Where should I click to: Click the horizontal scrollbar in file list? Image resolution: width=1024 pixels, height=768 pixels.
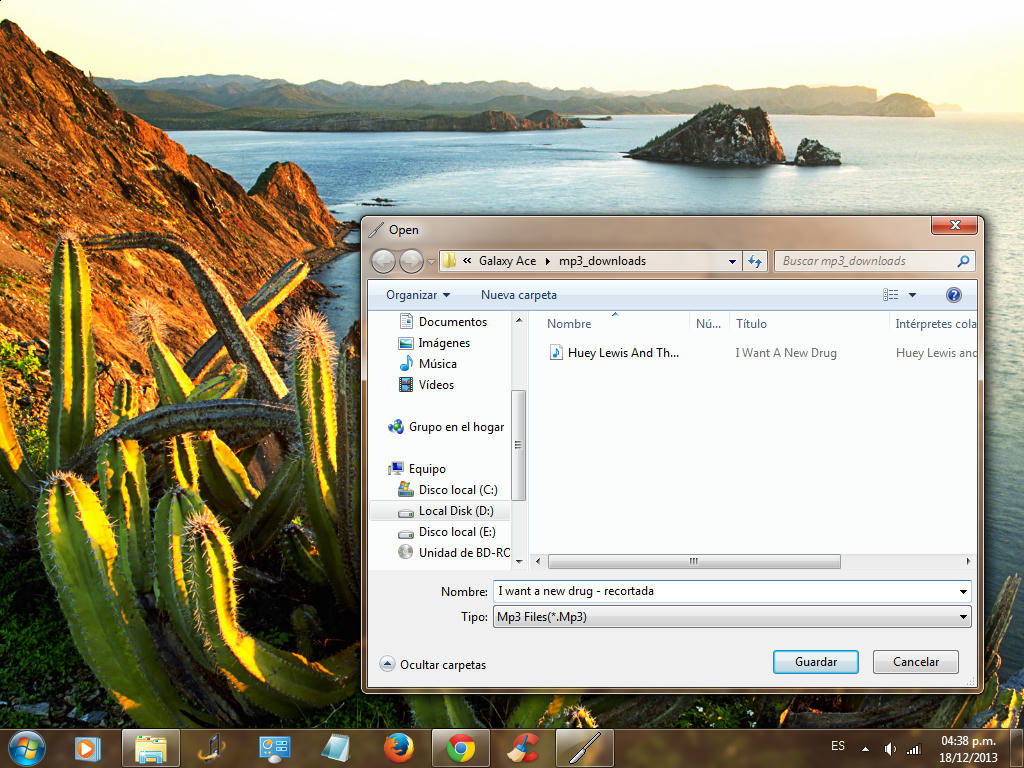click(x=694, y=562)
